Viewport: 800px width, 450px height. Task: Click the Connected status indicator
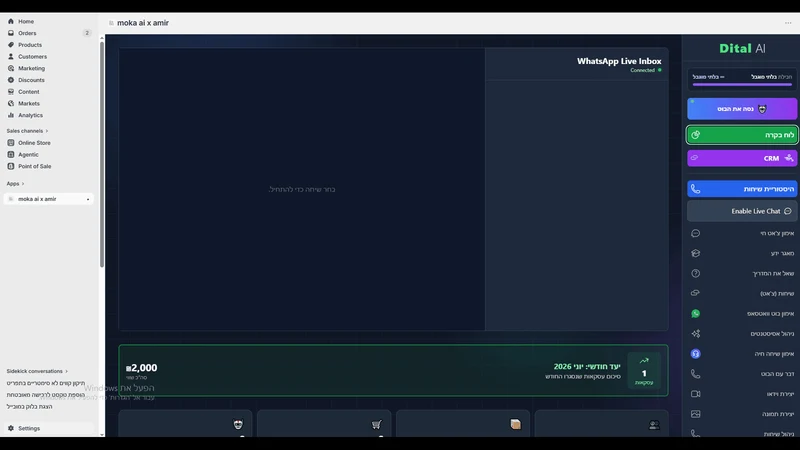coord(646,70)
